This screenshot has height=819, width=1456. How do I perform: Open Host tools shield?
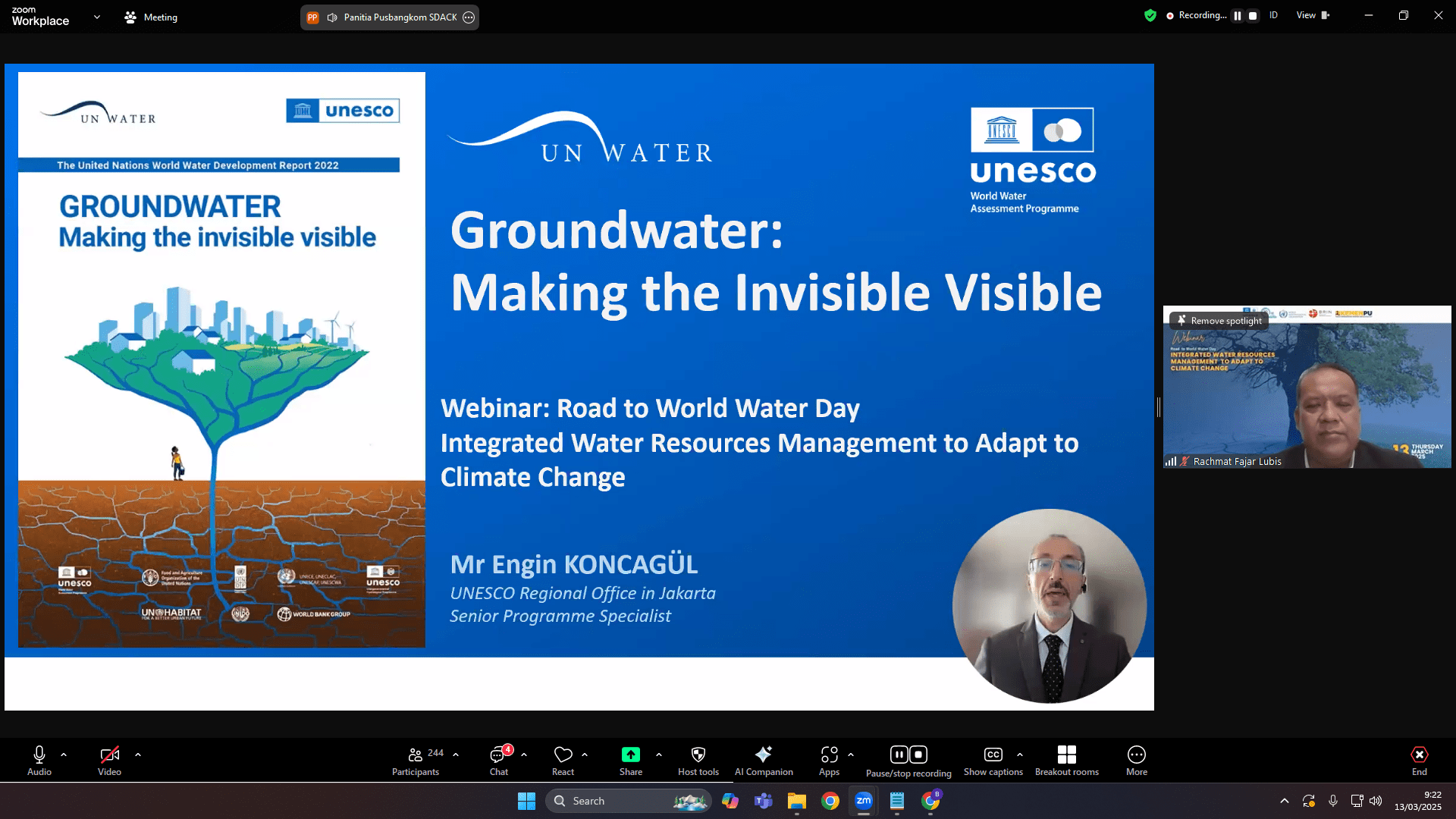698,761
